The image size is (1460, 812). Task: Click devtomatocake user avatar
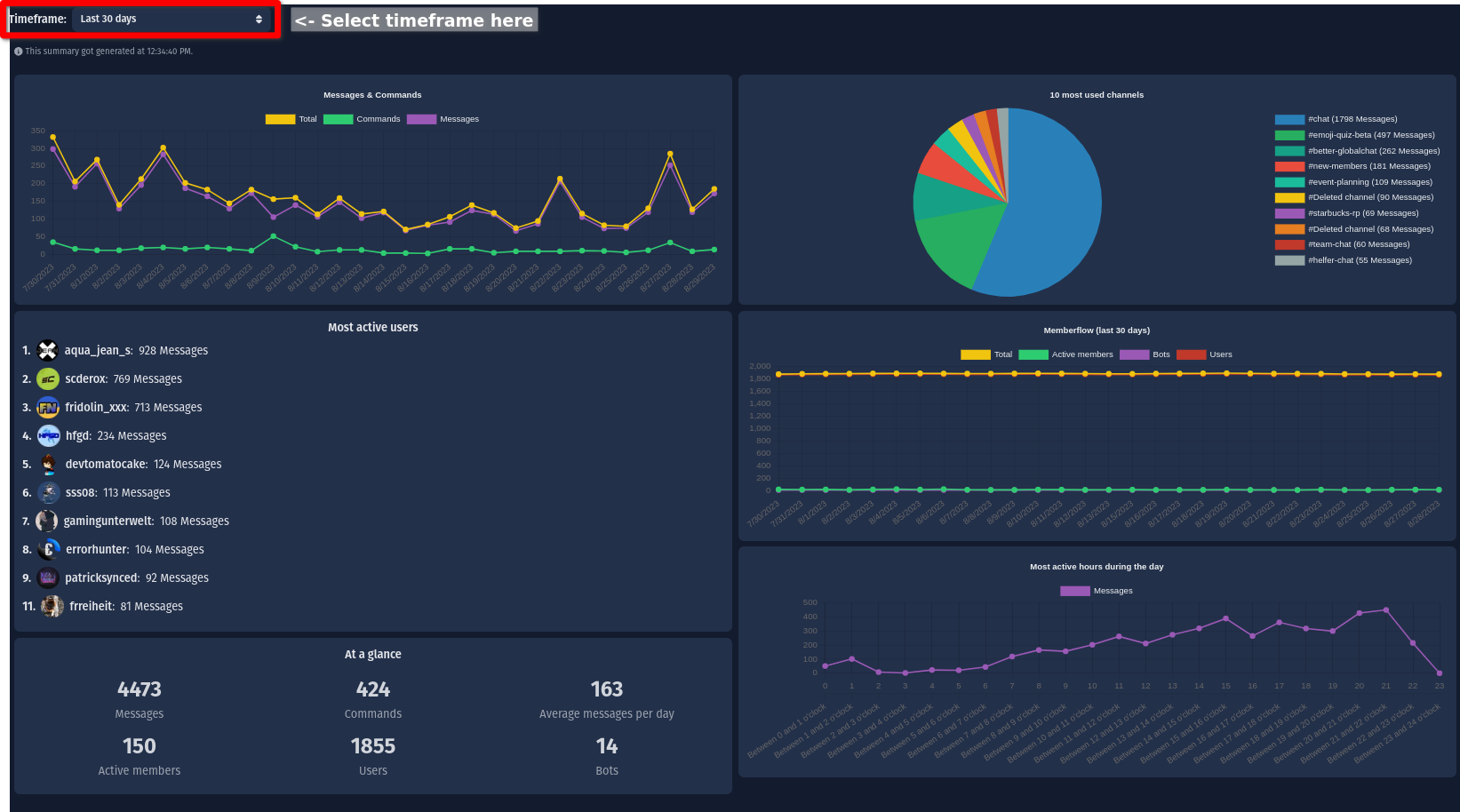[x=48, y=465]
